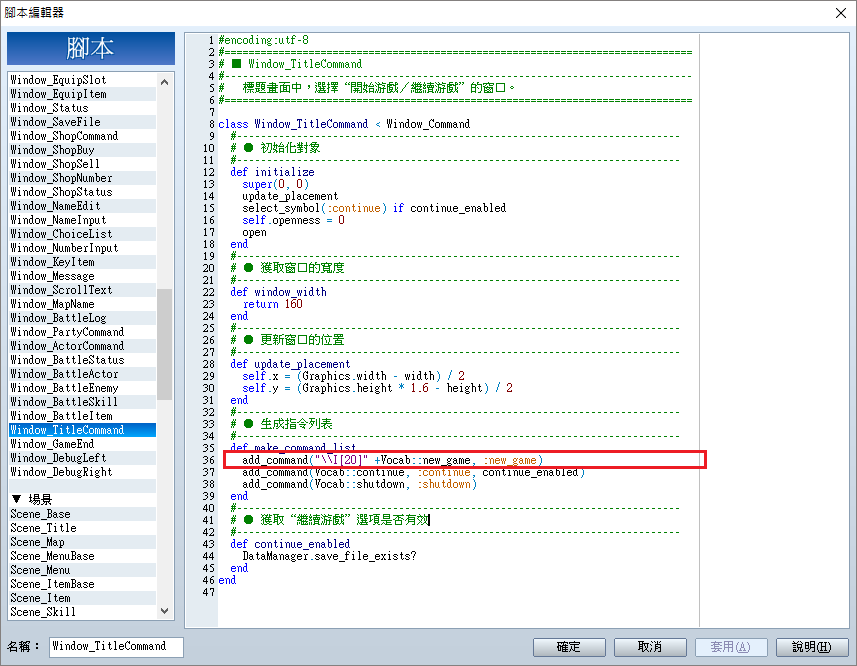Open help with 說明(H) button
This screenshot has width=857, height=666.
coord(812,647)
